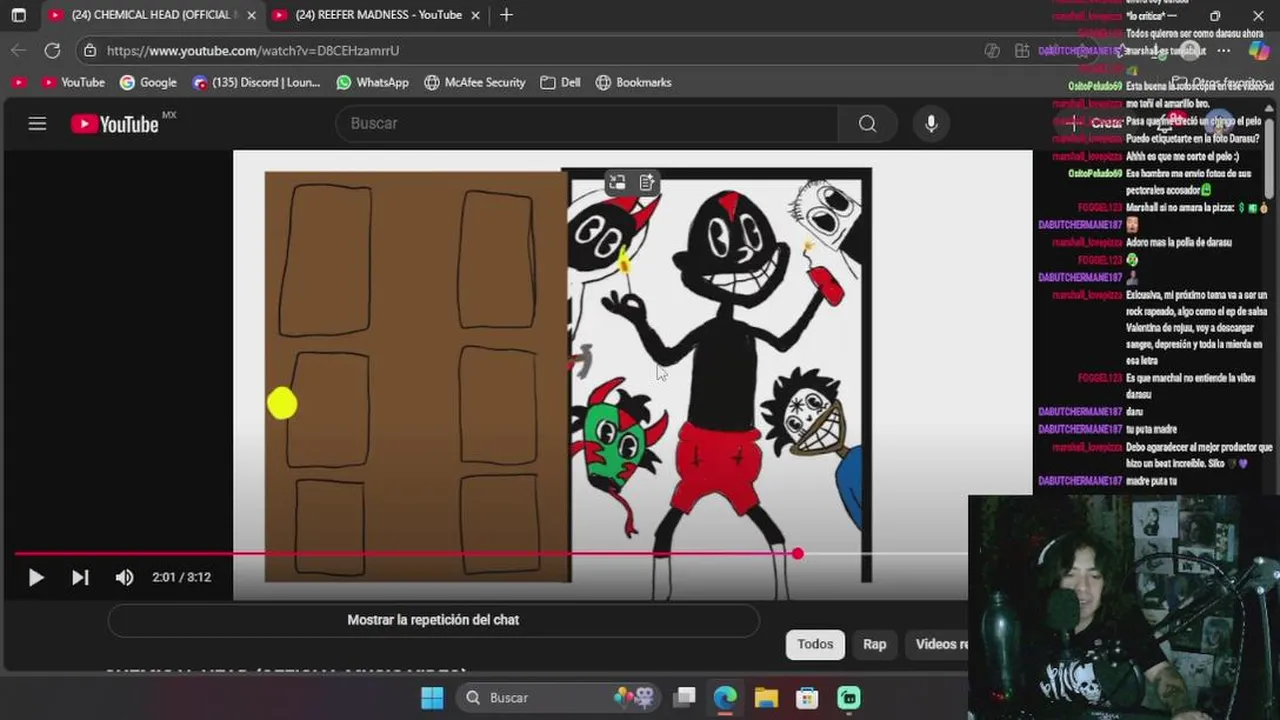Click the Edge profile avatar icon
Screen dimensions: 1280x720
click(x=1188, y=50)
